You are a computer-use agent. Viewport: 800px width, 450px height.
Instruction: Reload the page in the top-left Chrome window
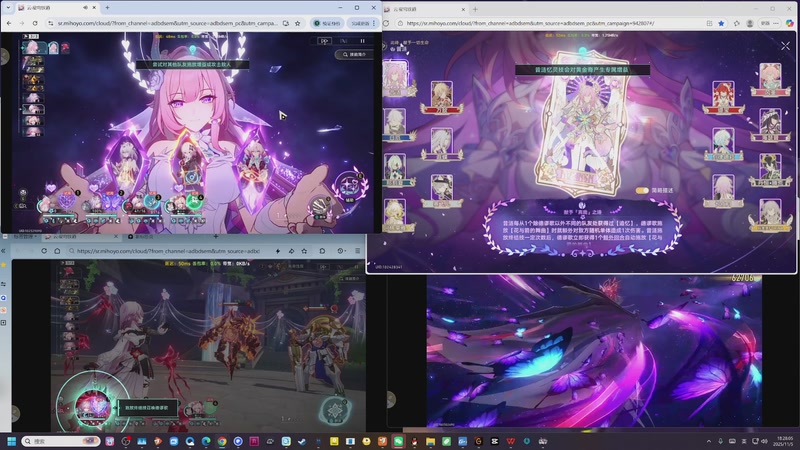(x=35, y=23)
